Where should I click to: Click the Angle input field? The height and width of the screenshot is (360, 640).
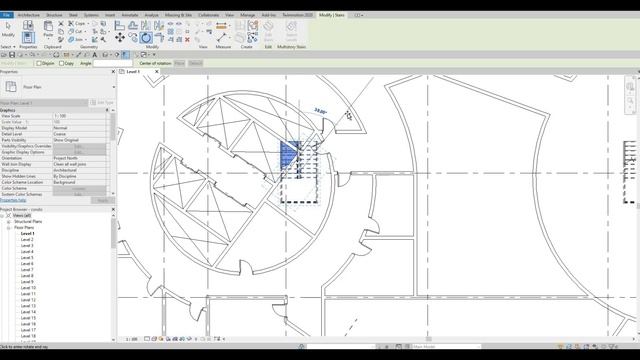113,64
